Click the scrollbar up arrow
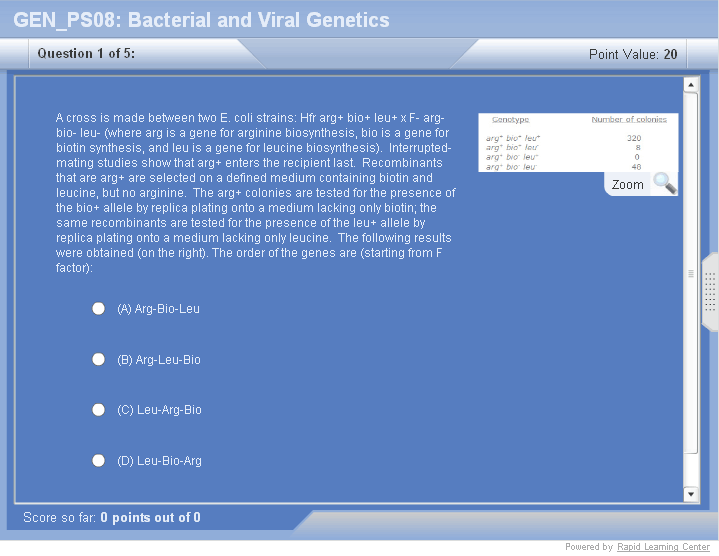 tap(690, 86)
